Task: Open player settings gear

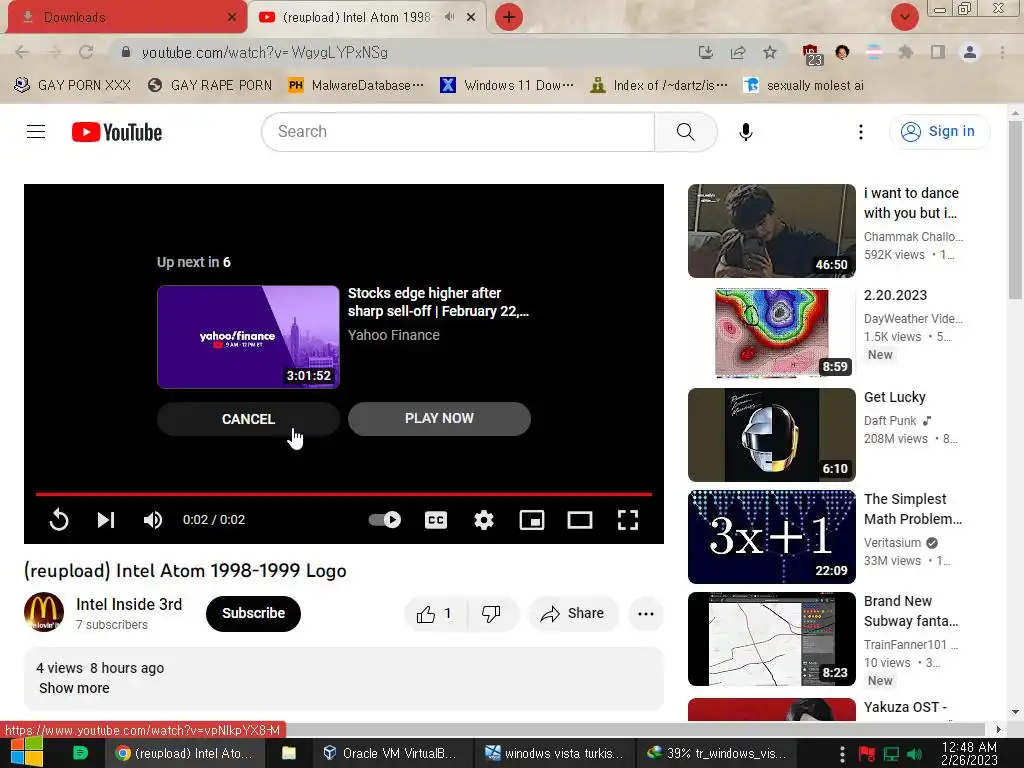Action: click(484, 520)
